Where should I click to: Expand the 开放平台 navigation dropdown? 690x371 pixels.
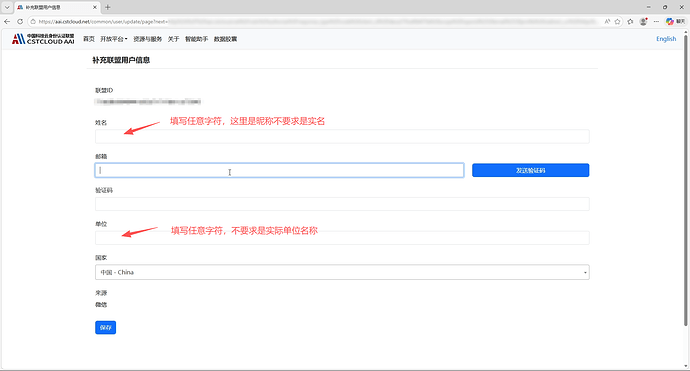[x=114, y=39]
